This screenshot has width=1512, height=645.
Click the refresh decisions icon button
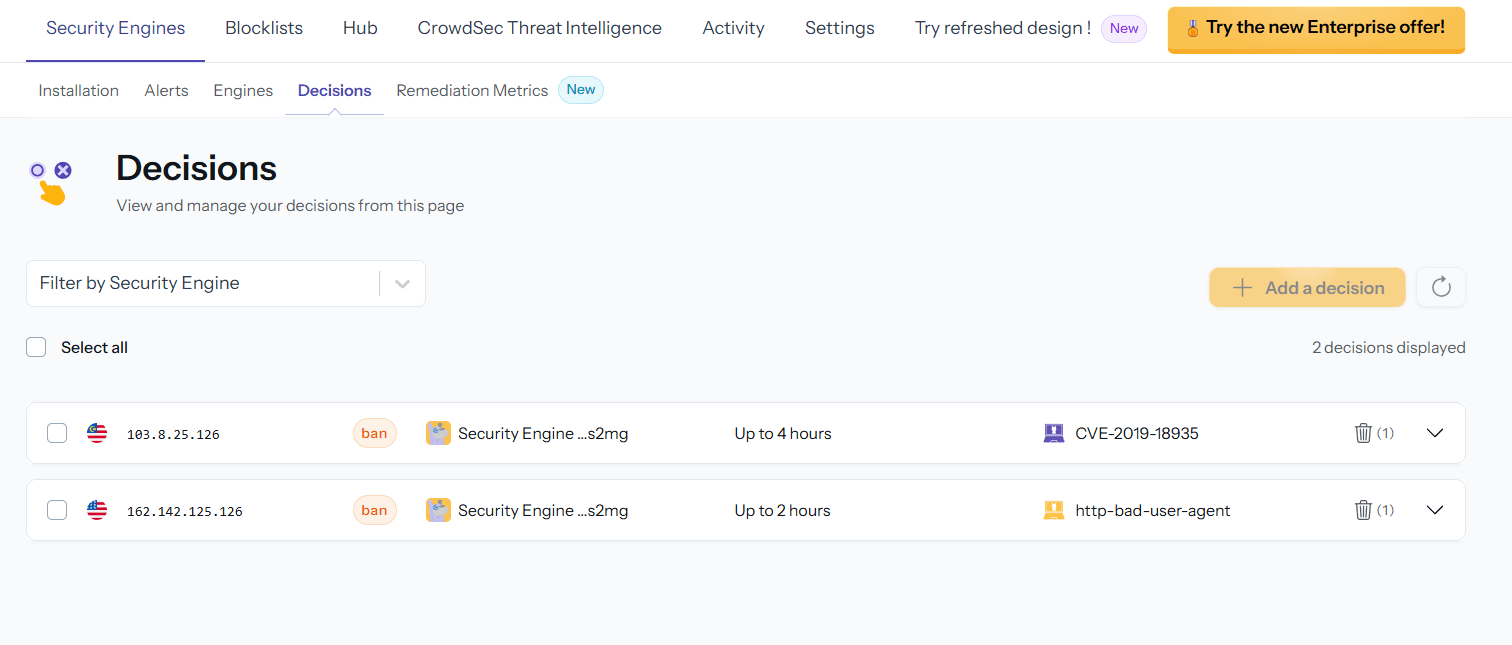(x=1441, y=287)
